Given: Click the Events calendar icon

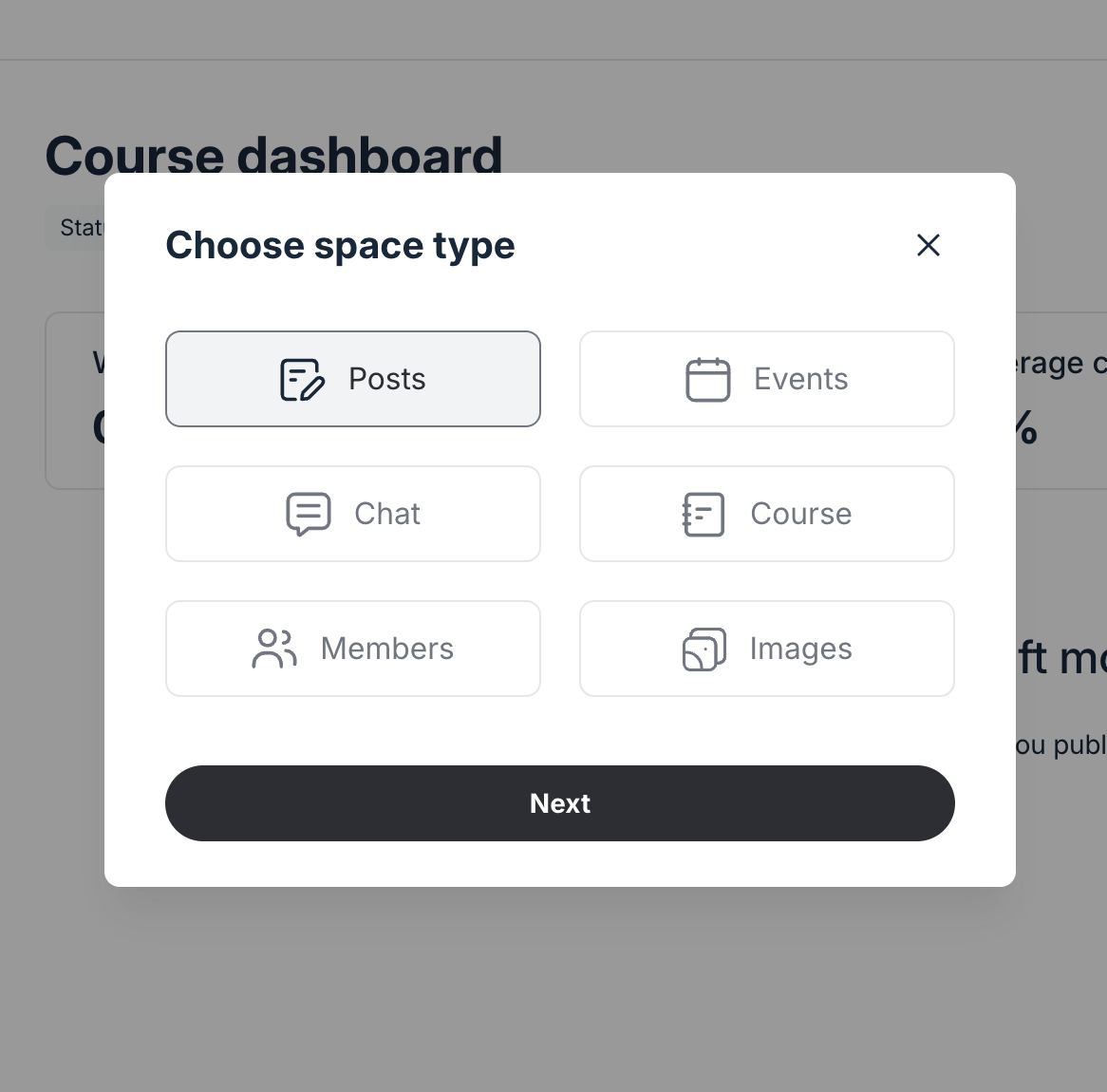Looking at the screenshot, I should 706,378.
